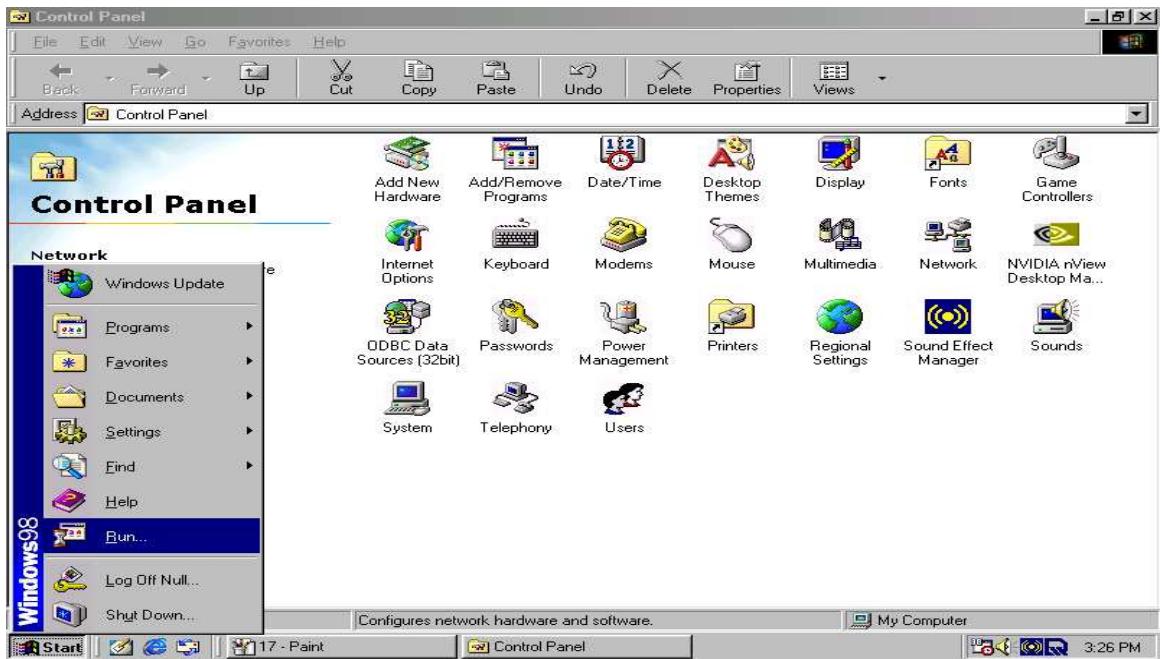Choose Help in the Start menu
This screenshot has width=1162, height=659.
[x=152, y=501]
